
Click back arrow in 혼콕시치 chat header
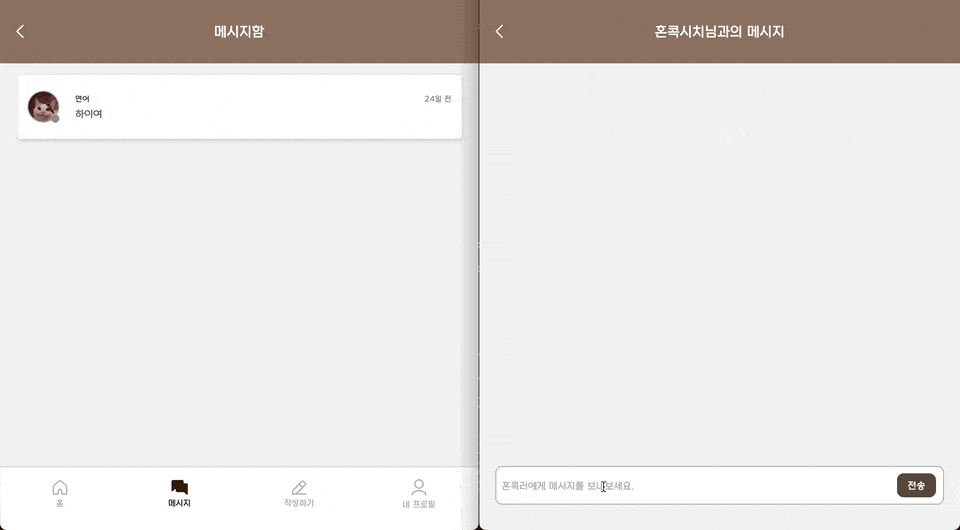coord(499,32)
